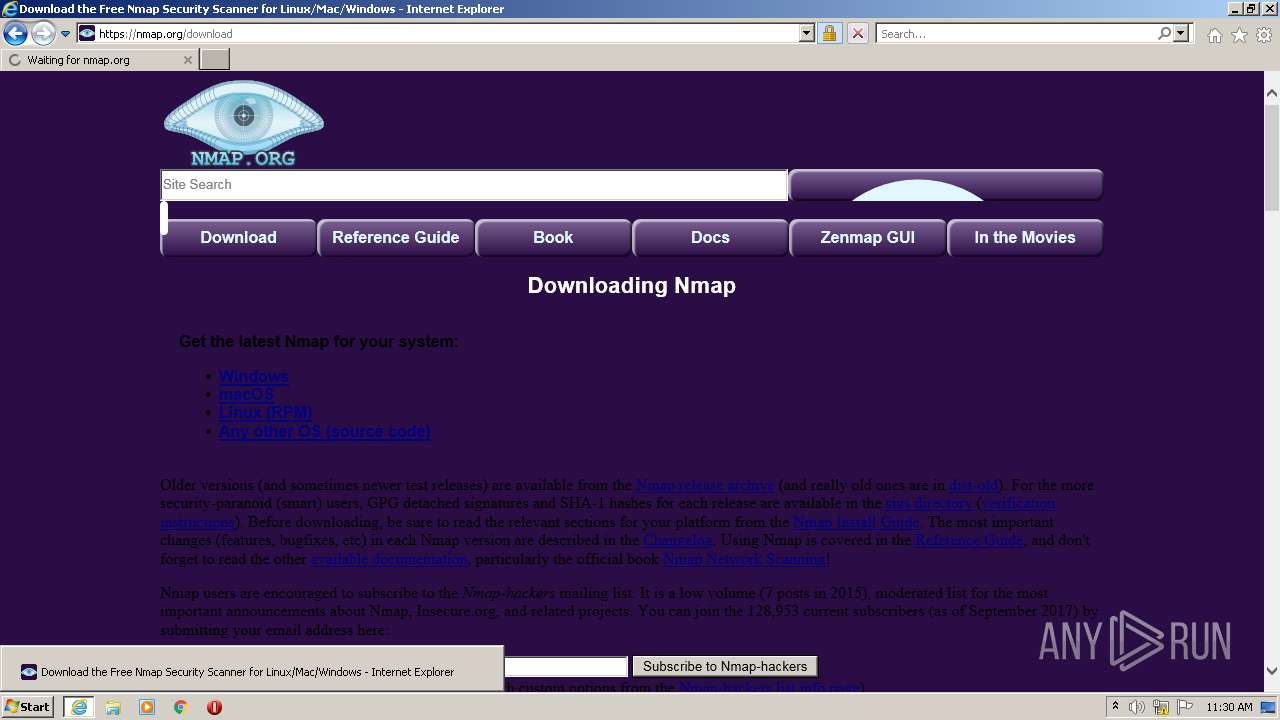Click the Nmap.org eye logo
Image resolution: width=1280 pixels, height=720 pixels.
pyautogui.click(x=244, y=123)
